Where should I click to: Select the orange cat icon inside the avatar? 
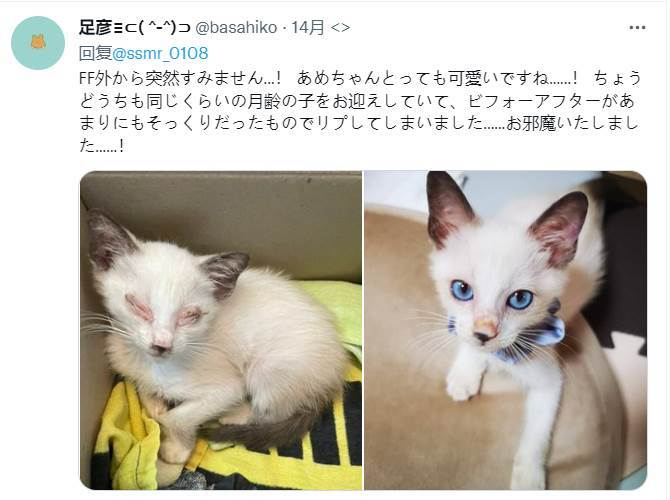point(38,42)
